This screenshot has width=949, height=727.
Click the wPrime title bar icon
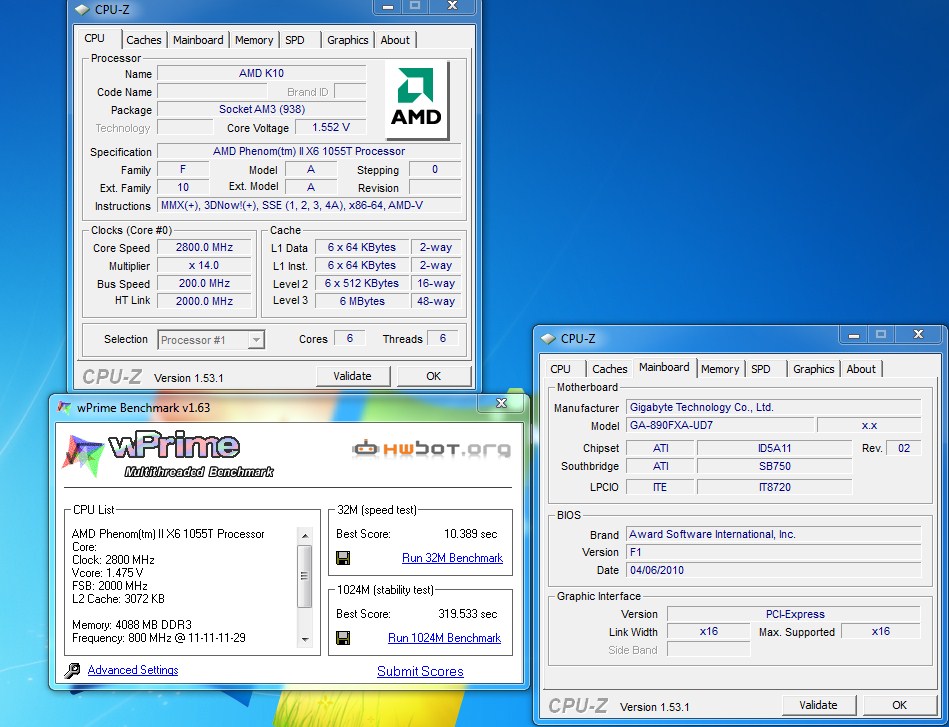(64, 407)
